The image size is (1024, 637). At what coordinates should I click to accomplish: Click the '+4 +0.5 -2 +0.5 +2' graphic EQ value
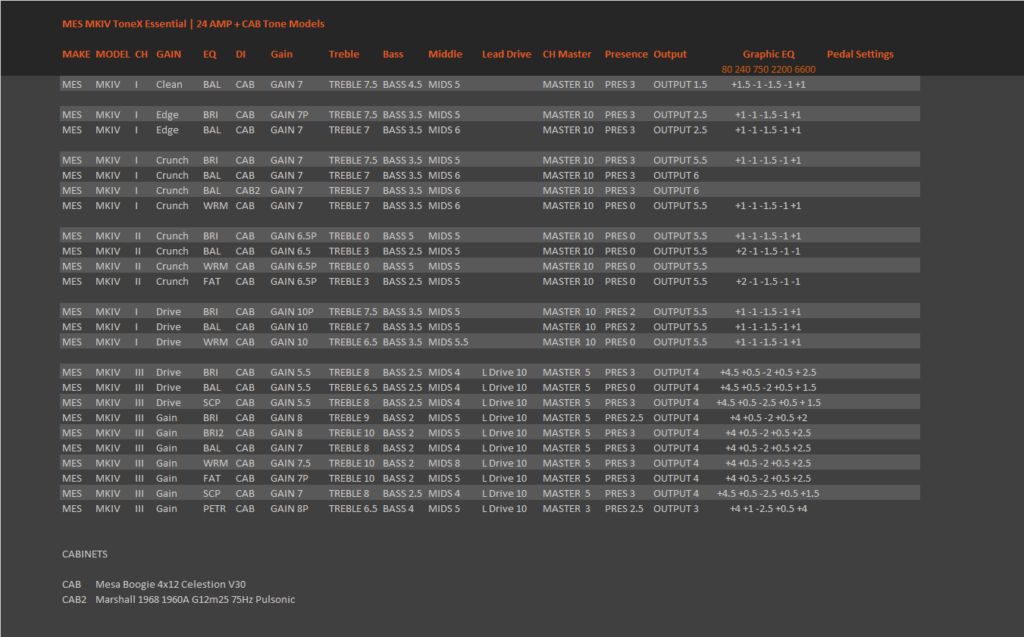click(768, 417)
